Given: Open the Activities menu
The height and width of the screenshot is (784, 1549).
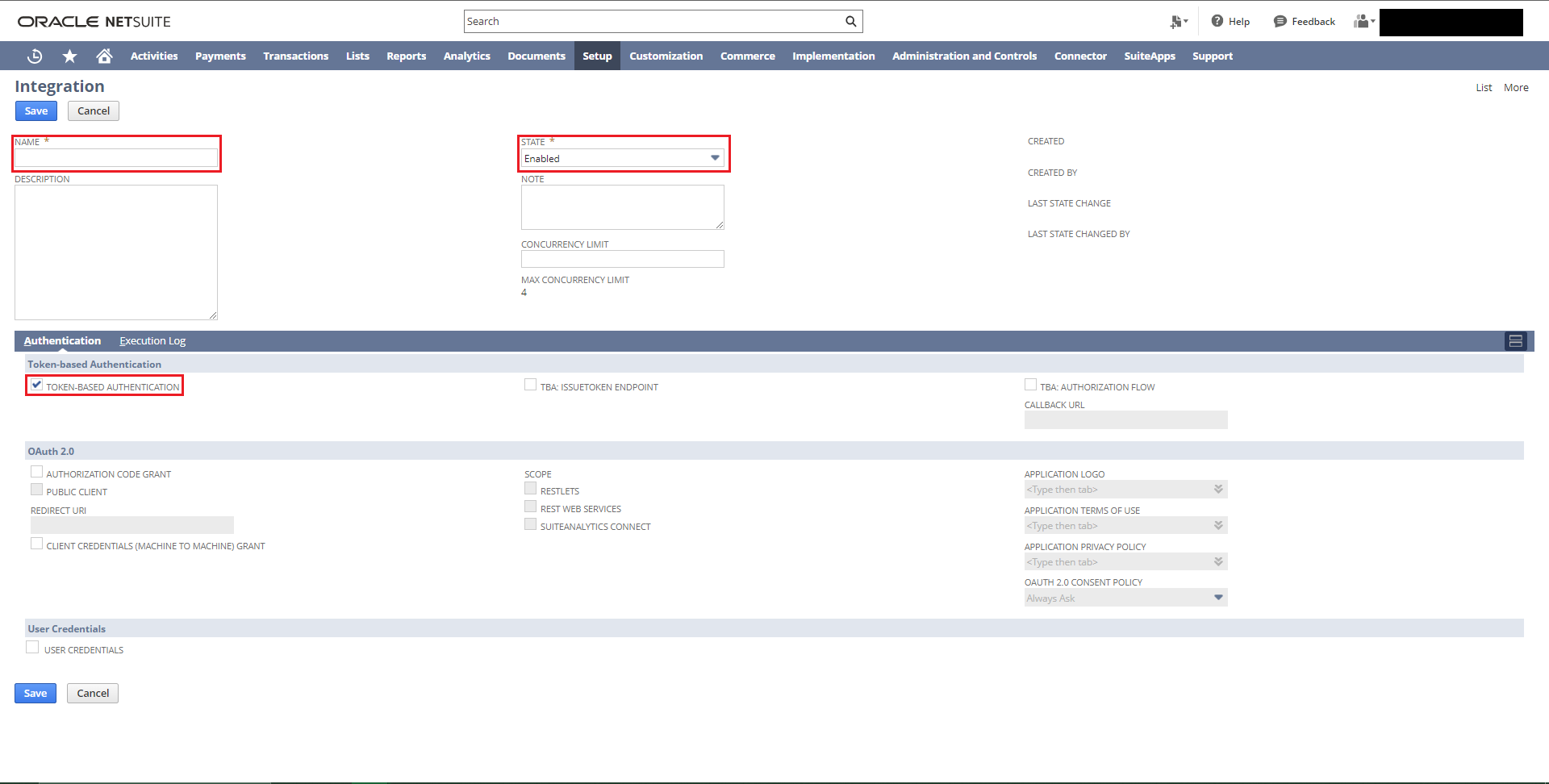Looking at the screenshot, I should tap(154, 56).
